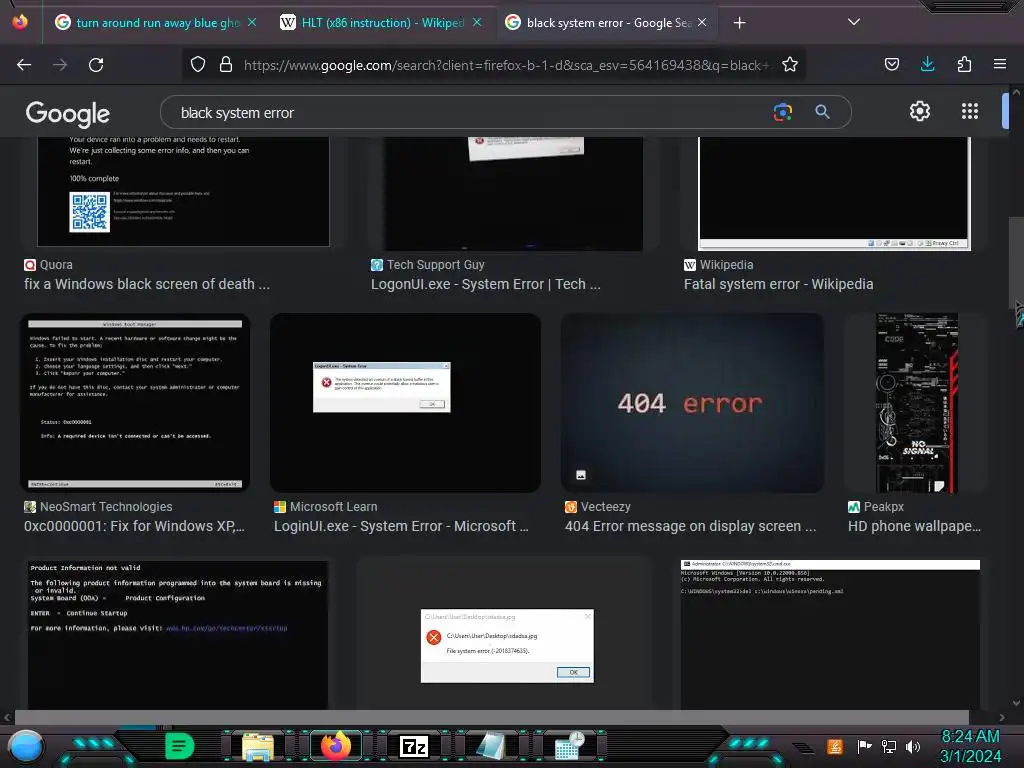Reload the current page
This screenshot has height=768, width=1024.
coord(96,65)
